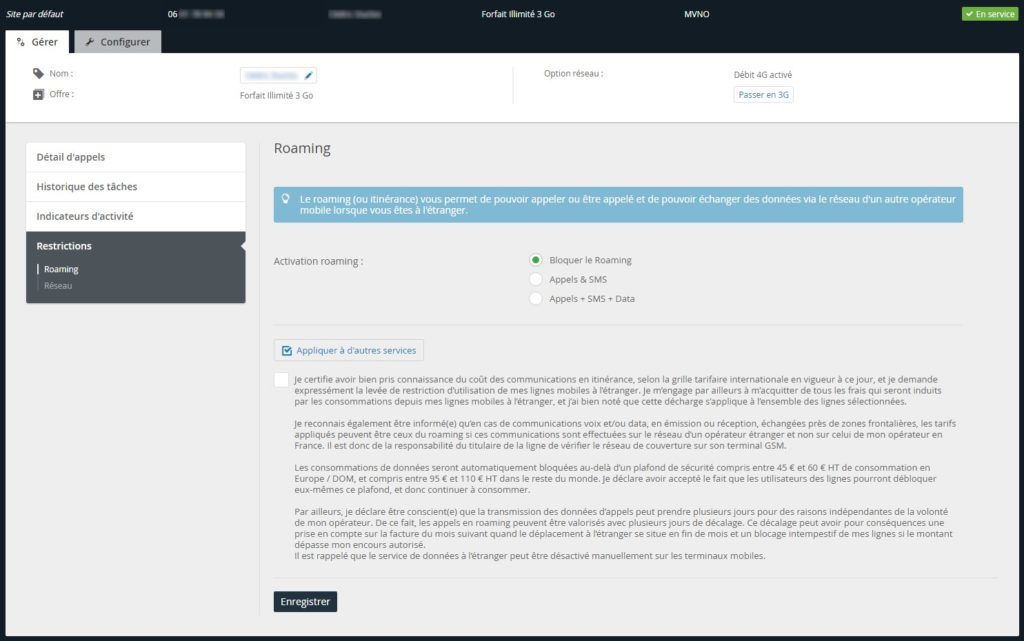
Task: Click the Enregistrer button
Action: click(x=305, y=602)
